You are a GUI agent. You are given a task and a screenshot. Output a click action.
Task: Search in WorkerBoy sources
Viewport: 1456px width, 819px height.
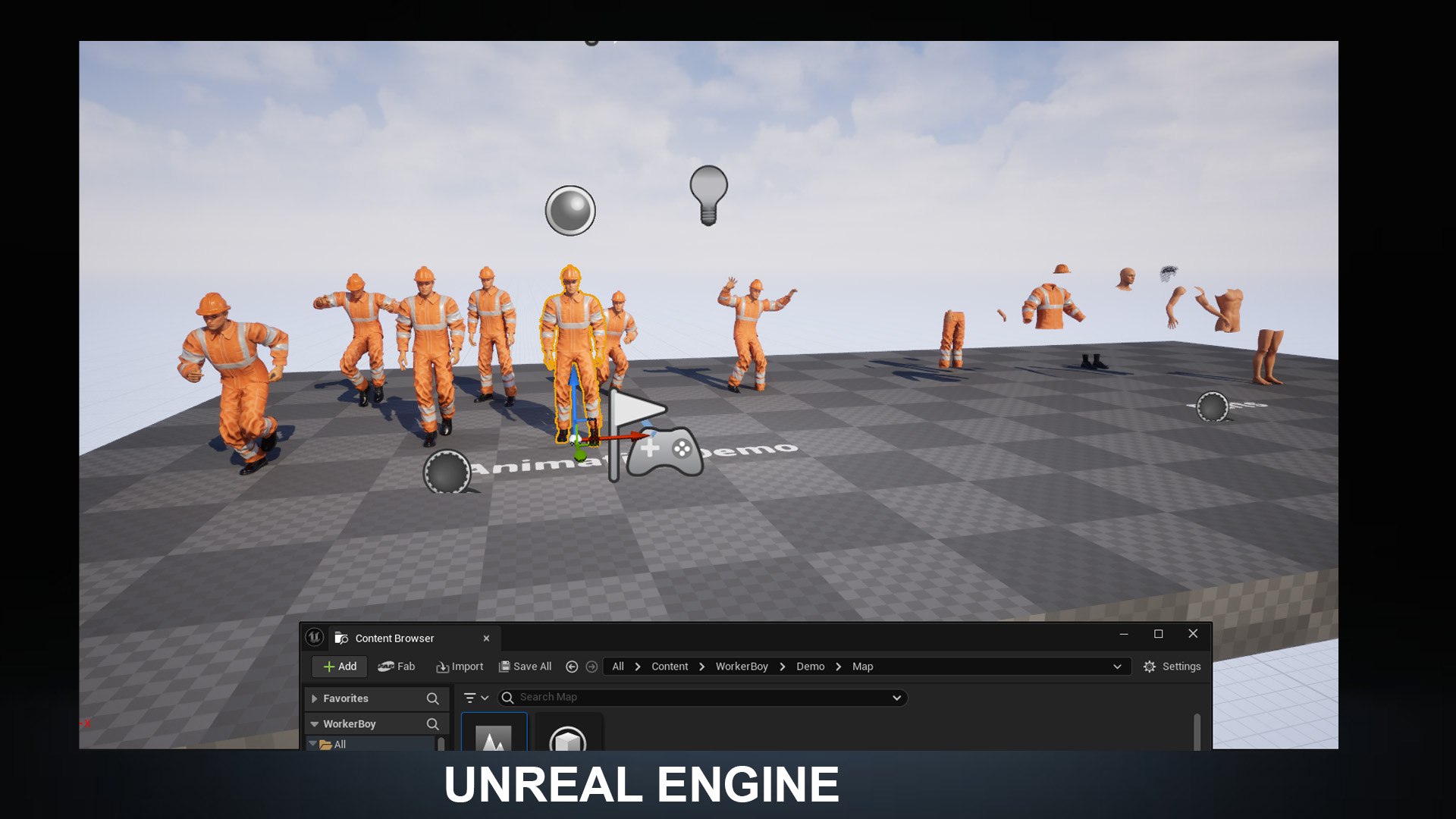click(432, 724)
